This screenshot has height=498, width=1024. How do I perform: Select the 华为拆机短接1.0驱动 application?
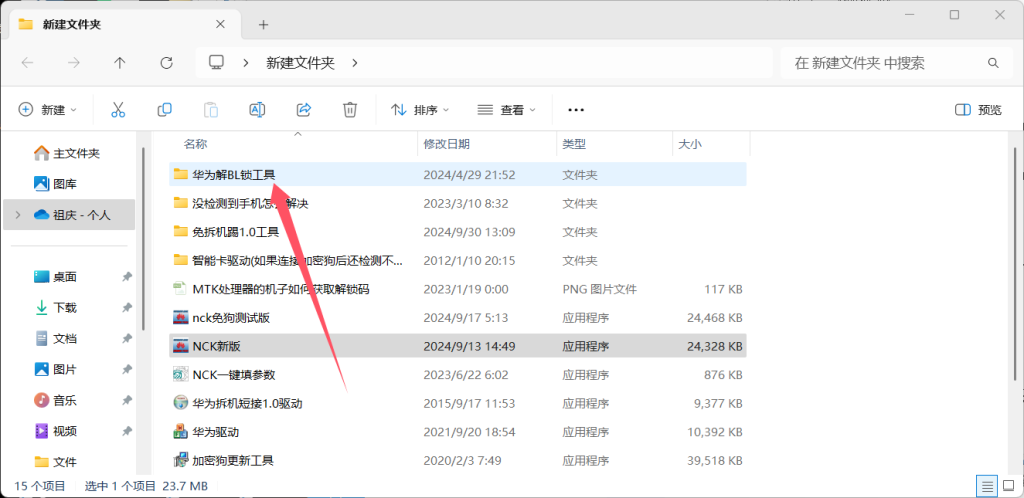point(458,403)
